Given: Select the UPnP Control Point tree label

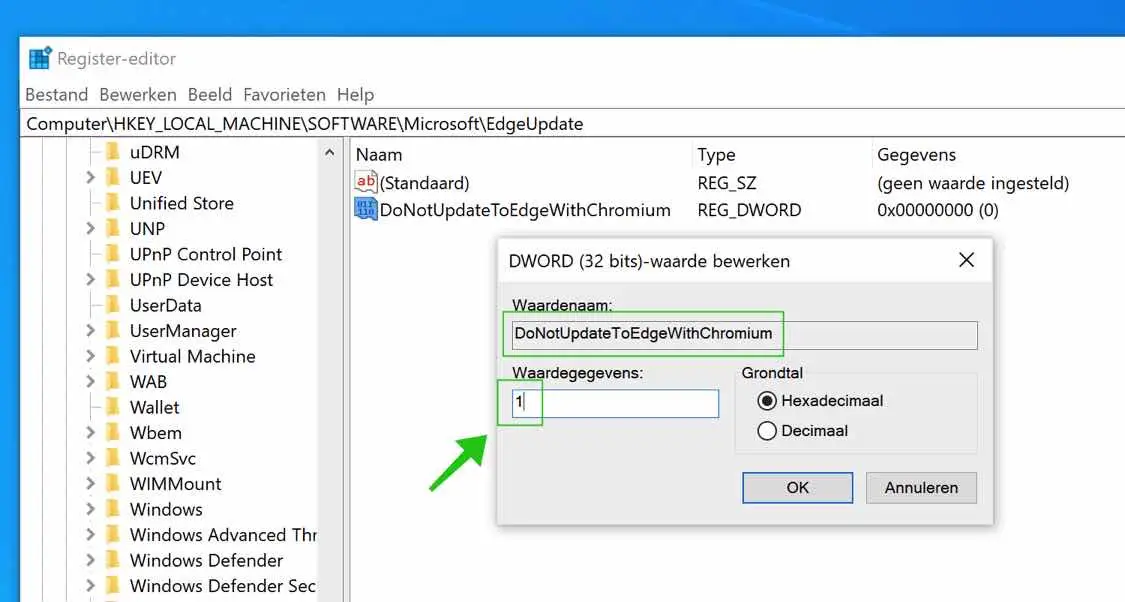Looking at the screenshot, I should [206, 254].
